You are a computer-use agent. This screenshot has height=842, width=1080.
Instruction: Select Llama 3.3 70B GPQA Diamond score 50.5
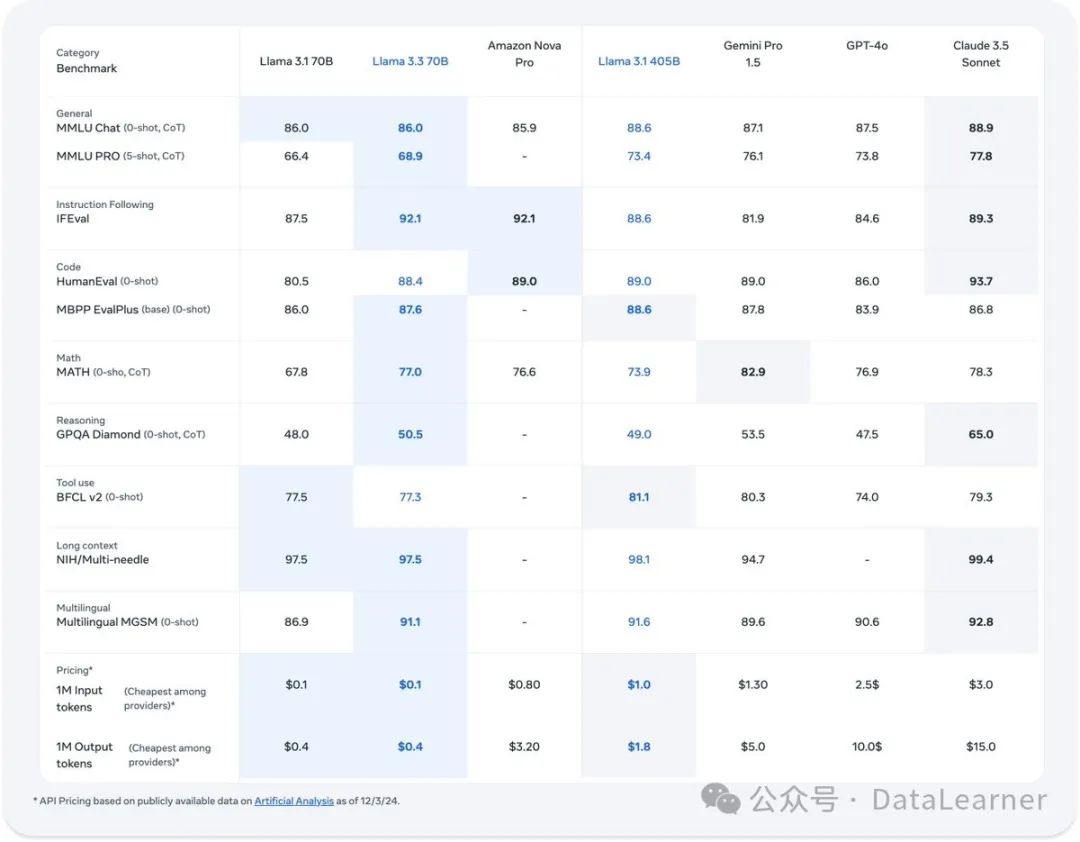410,435
